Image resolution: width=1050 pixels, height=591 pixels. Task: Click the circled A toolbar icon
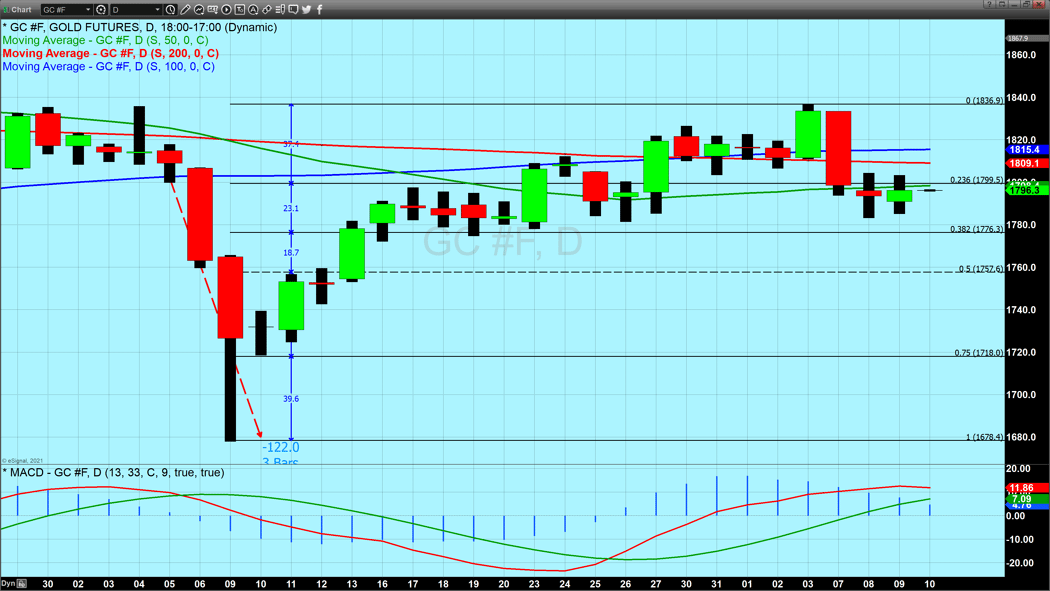(253, 9)
